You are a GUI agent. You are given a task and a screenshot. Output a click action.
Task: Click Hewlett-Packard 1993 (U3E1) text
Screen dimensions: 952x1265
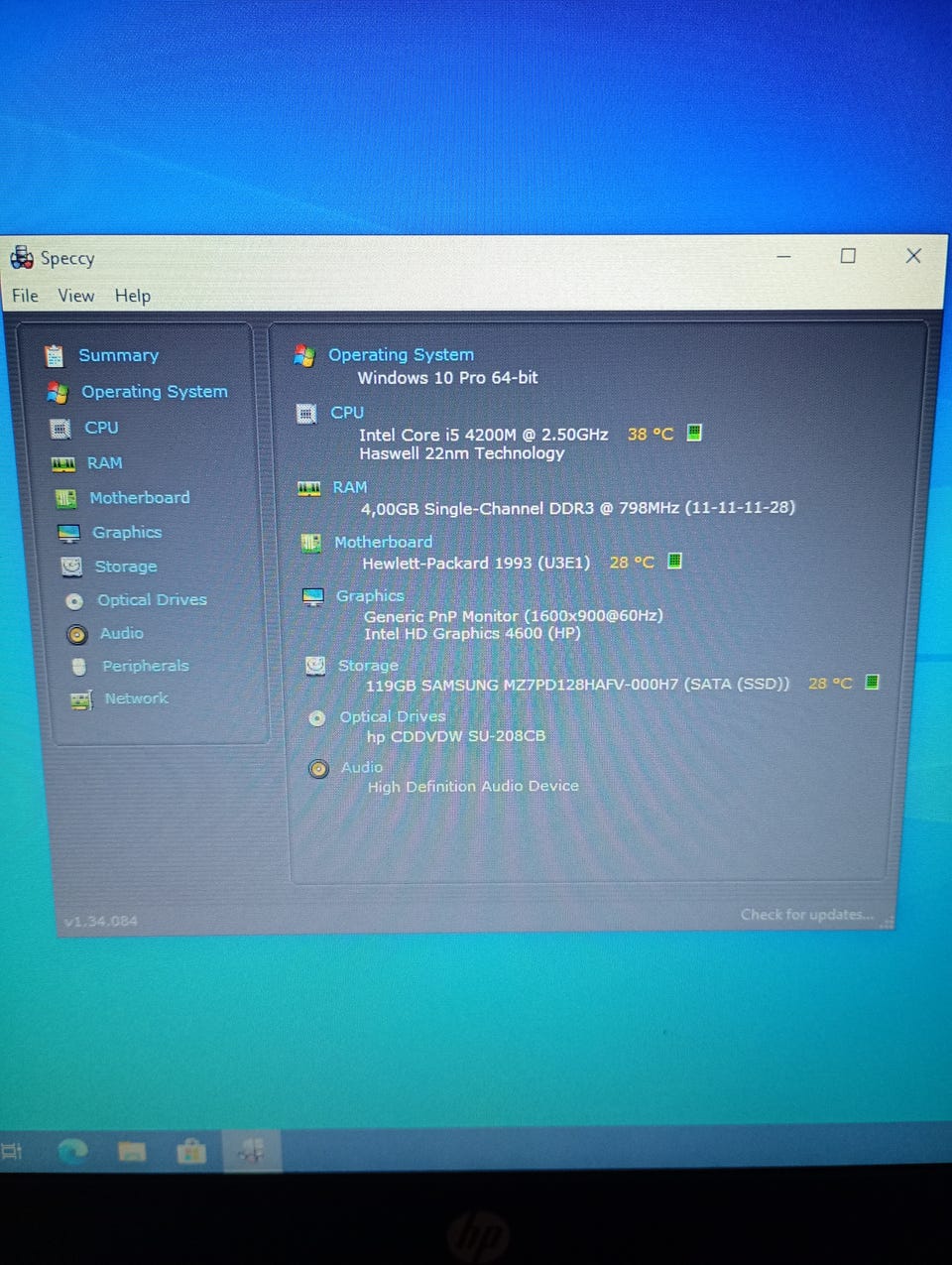point(476,564)
